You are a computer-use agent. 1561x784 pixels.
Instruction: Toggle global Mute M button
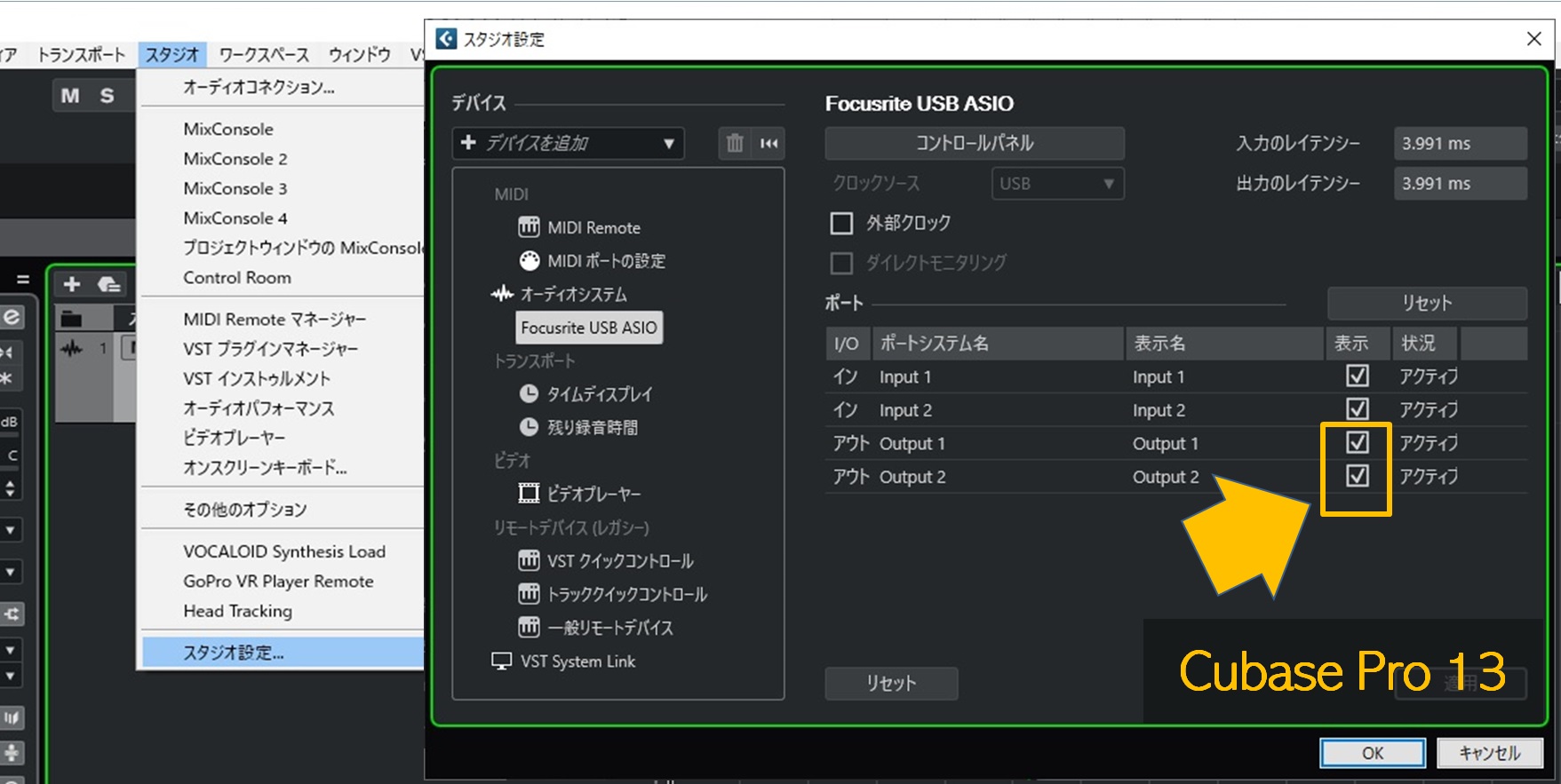70,96
